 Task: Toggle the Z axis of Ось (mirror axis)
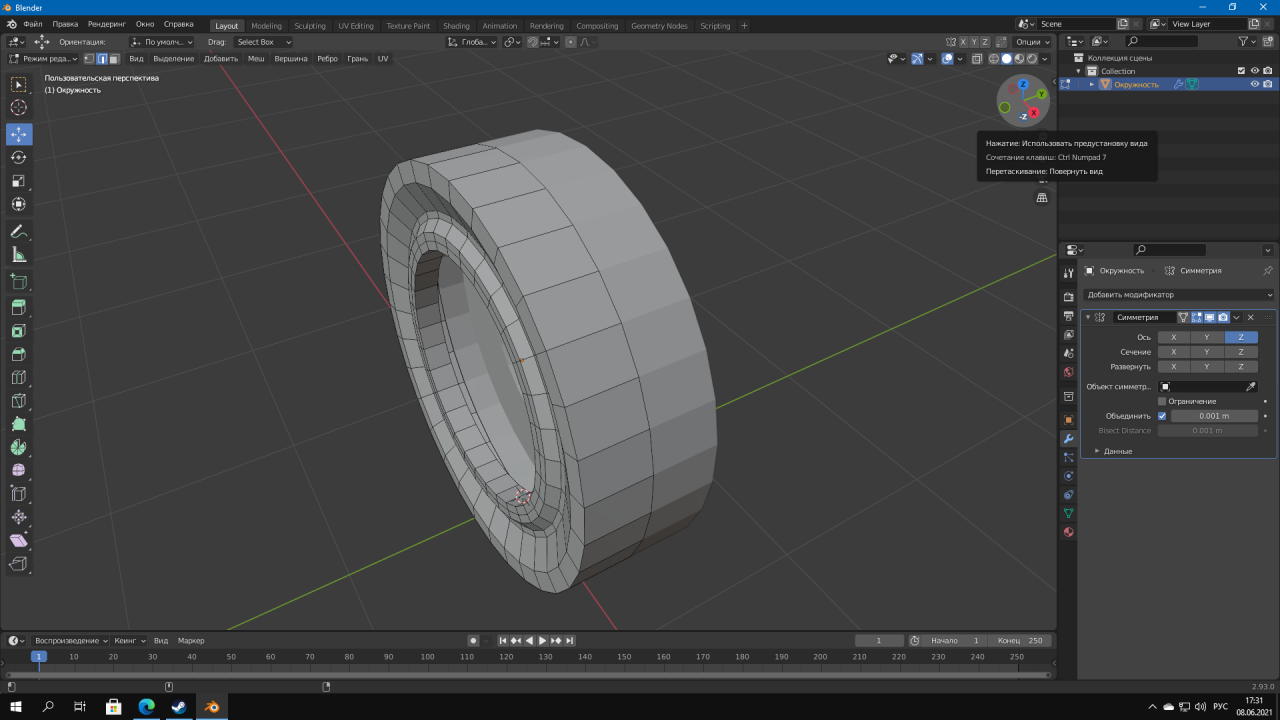[x=1241, y=337]
